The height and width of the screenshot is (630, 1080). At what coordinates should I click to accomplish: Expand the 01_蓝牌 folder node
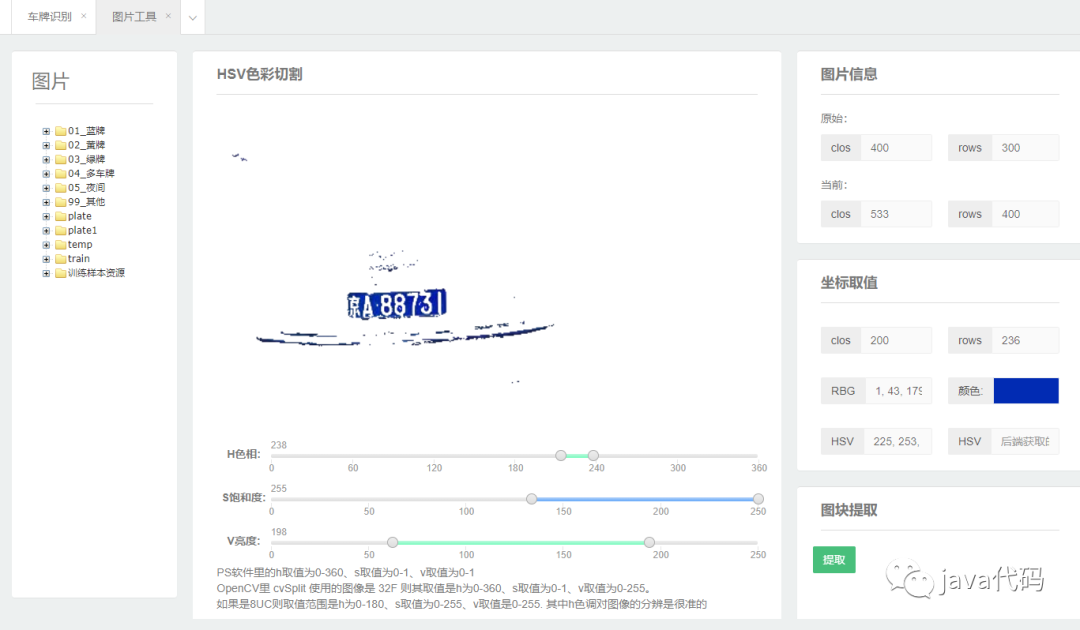[46, 131]
